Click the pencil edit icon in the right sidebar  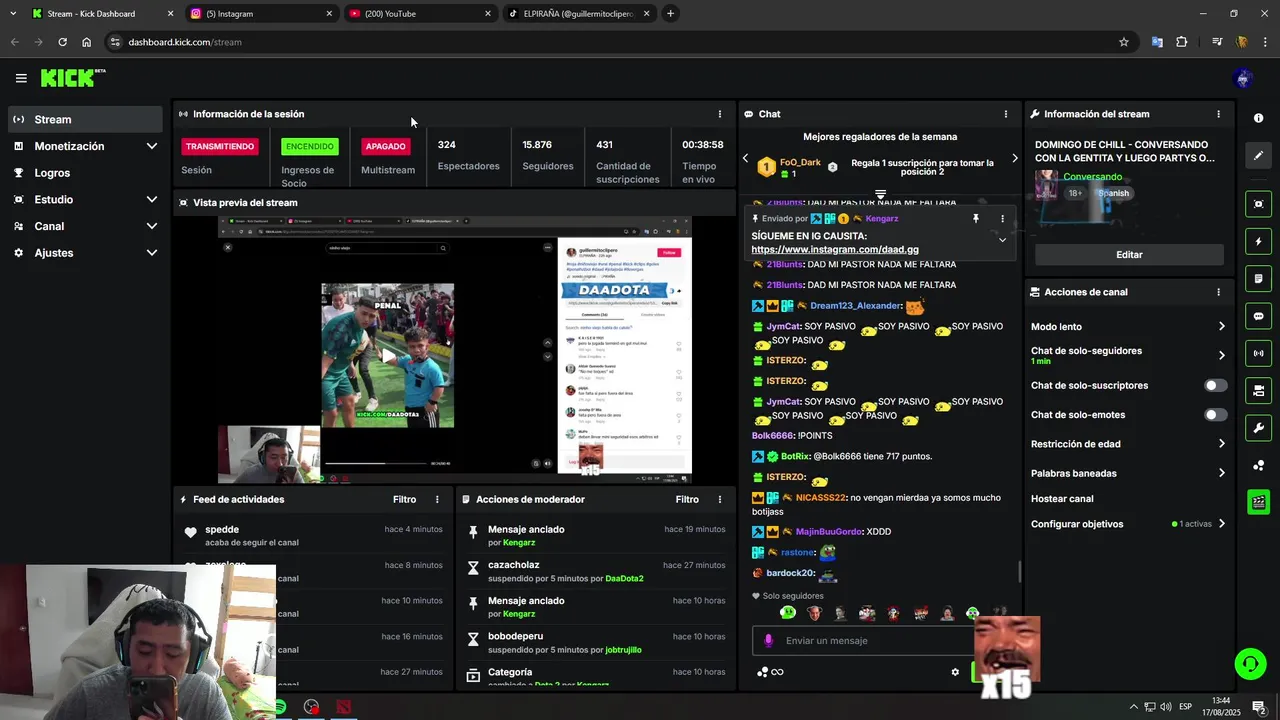(1258, 156)
